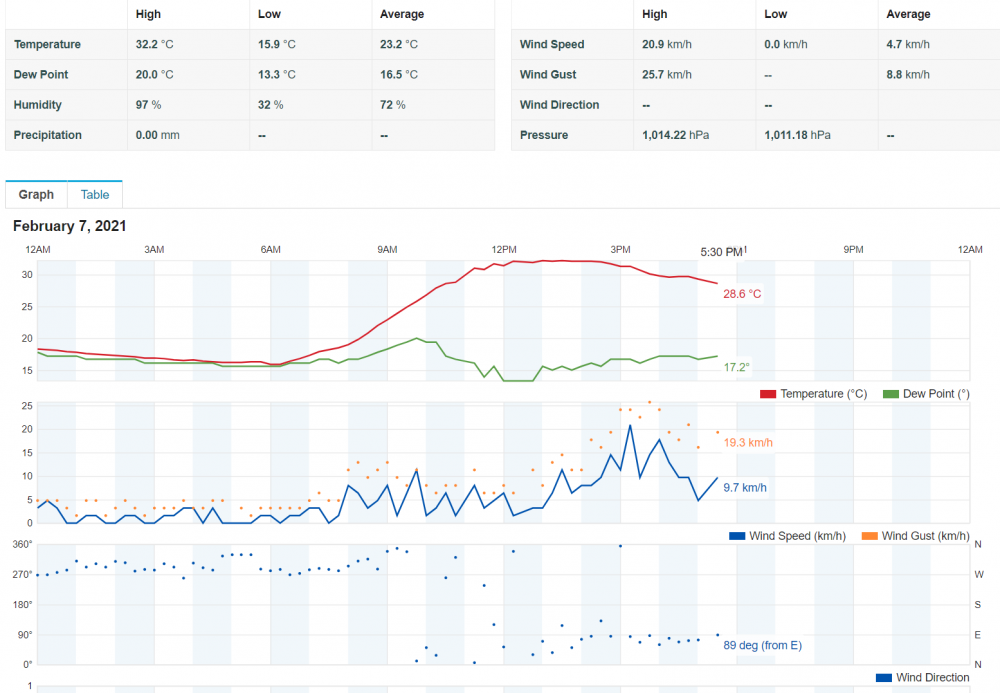Click the Humidity average value 72 %
The height and width of the screenshot is (693, 1000).
click(x=393, y=105)
